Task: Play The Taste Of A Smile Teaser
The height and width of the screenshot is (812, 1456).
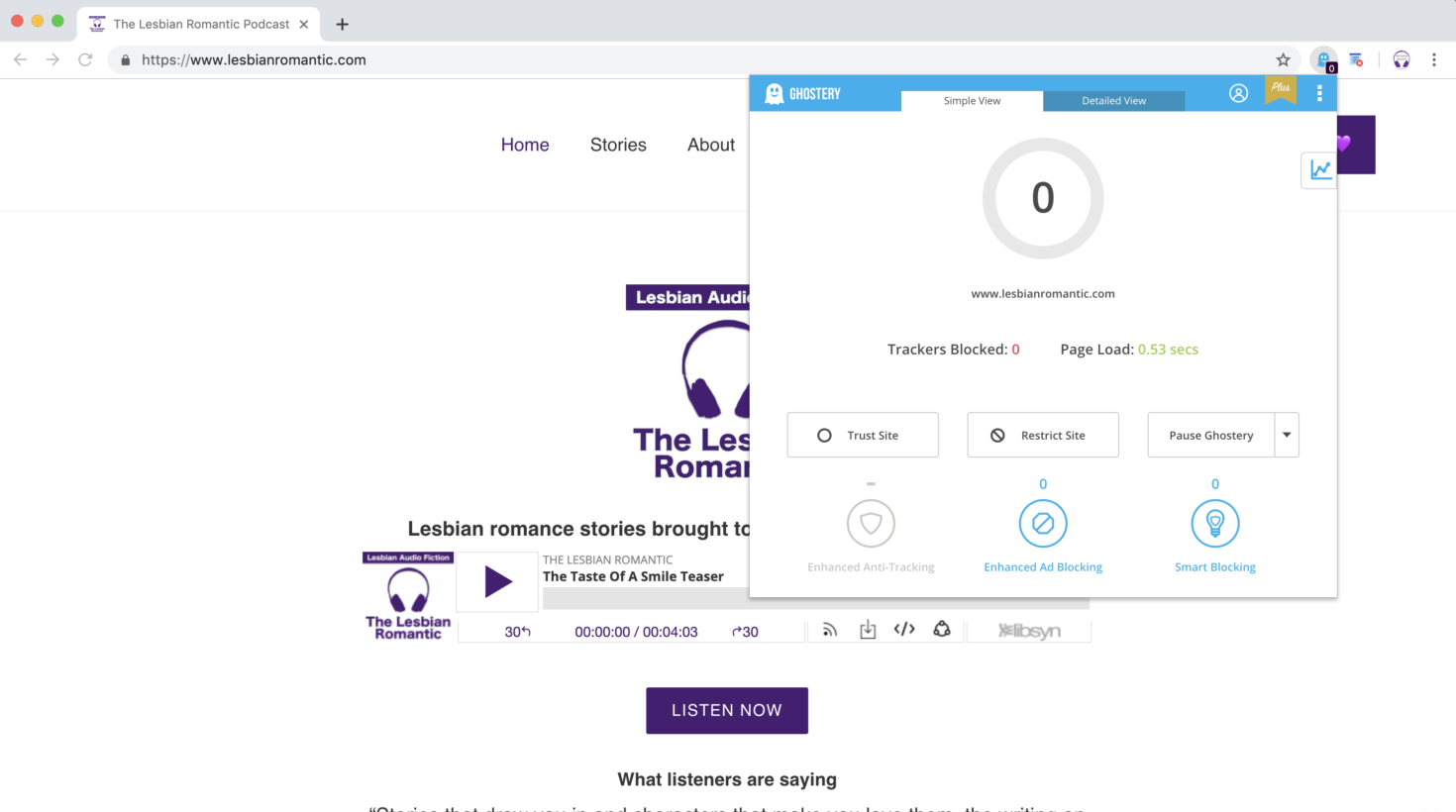Action: coord(497,582)
